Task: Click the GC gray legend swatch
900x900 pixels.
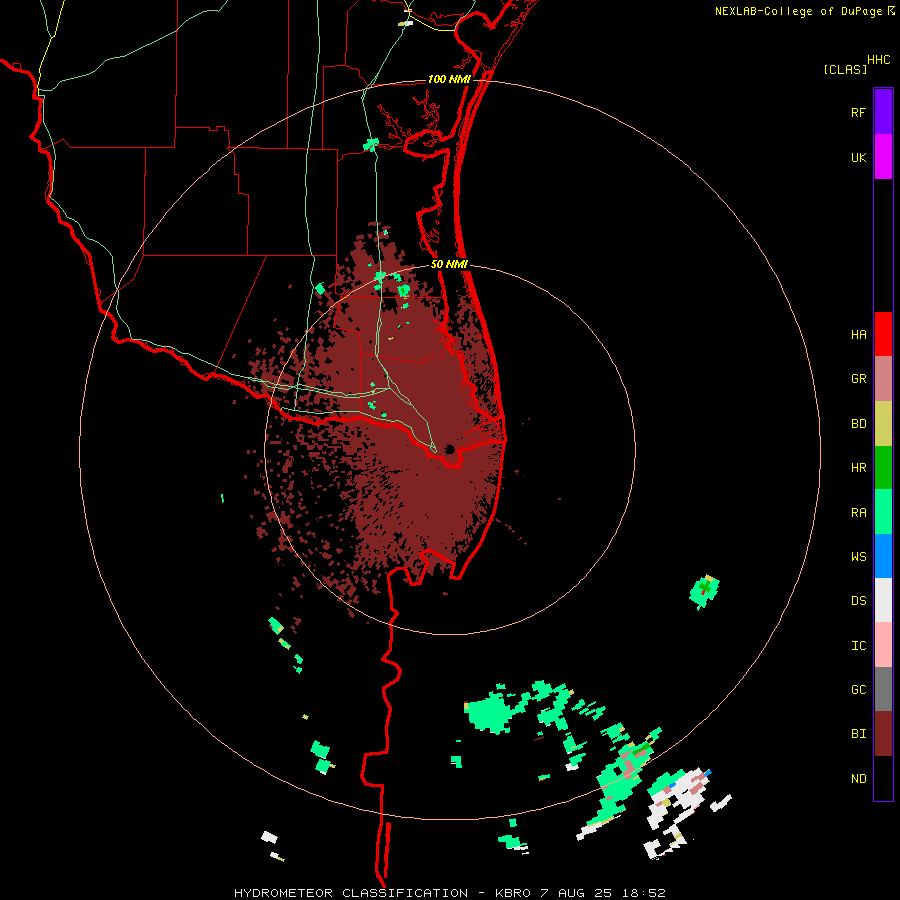Action: (883, 689)
